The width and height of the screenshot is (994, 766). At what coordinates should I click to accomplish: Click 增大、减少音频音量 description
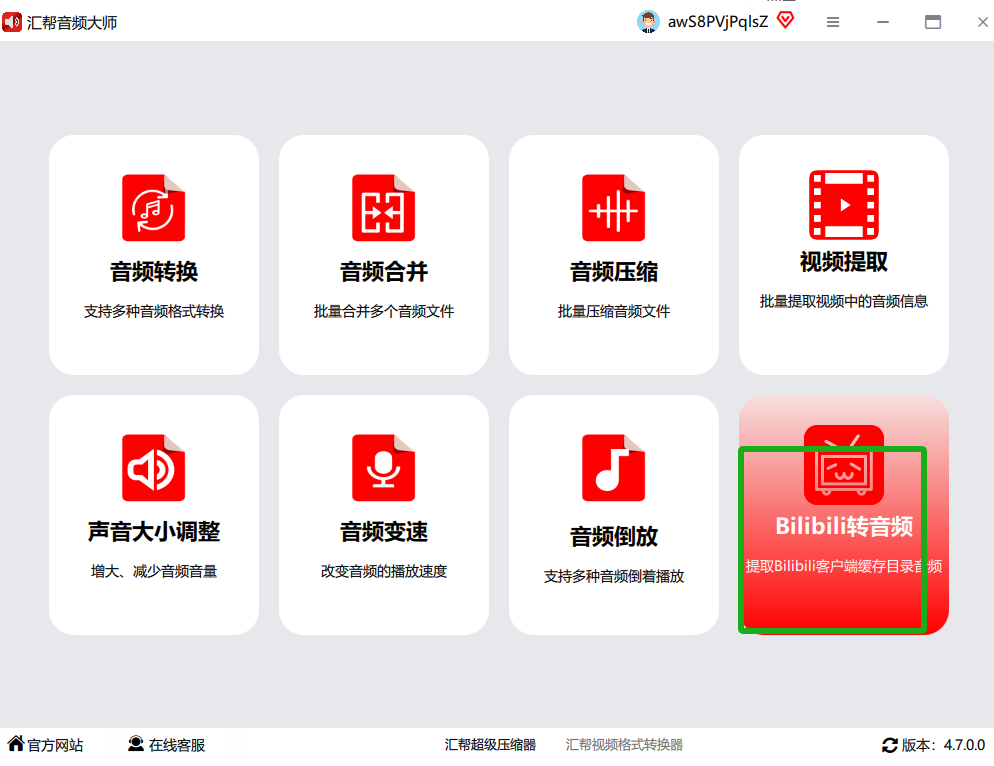(153, 571)
